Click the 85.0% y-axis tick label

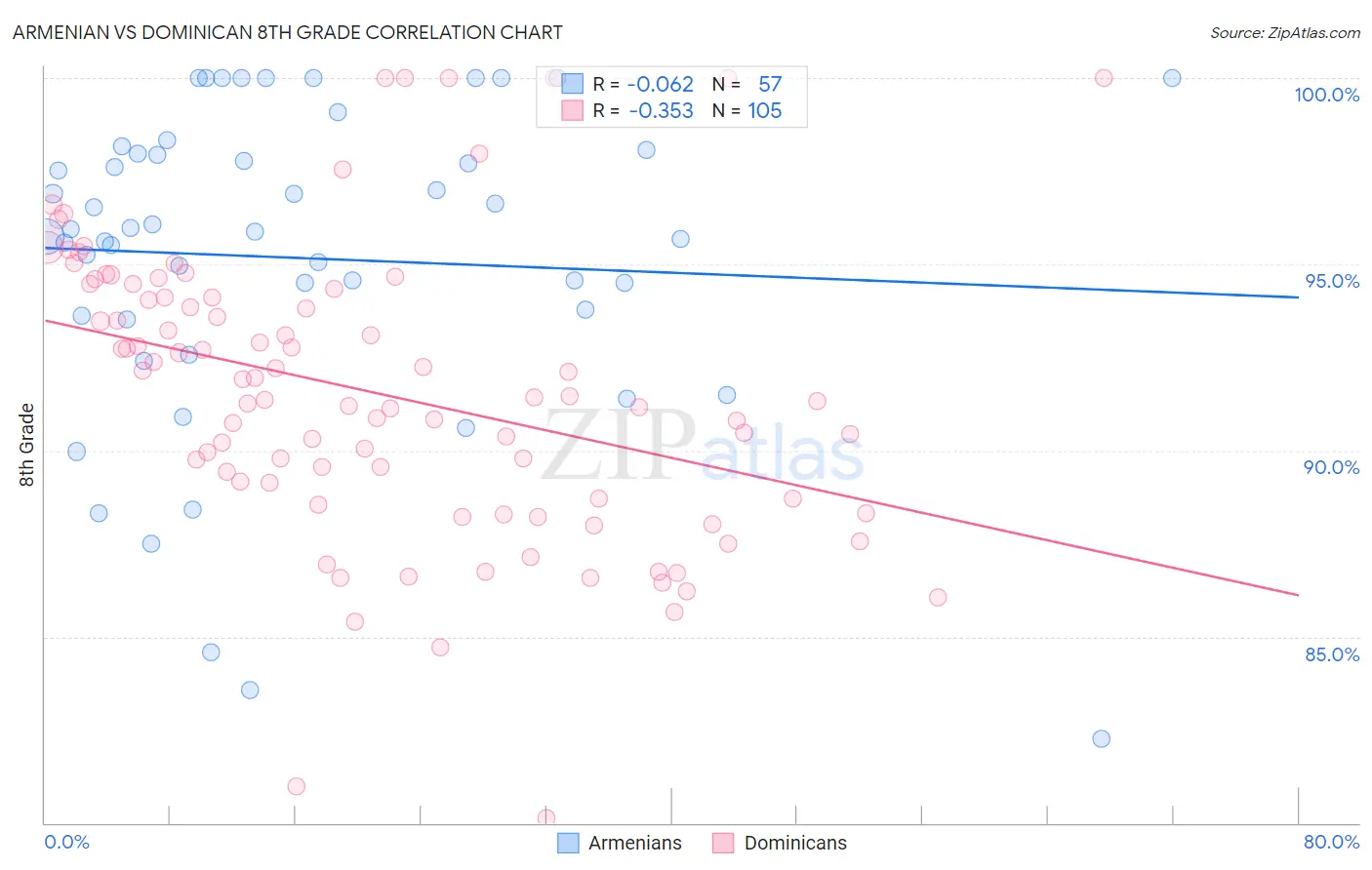pos(1332,654)
